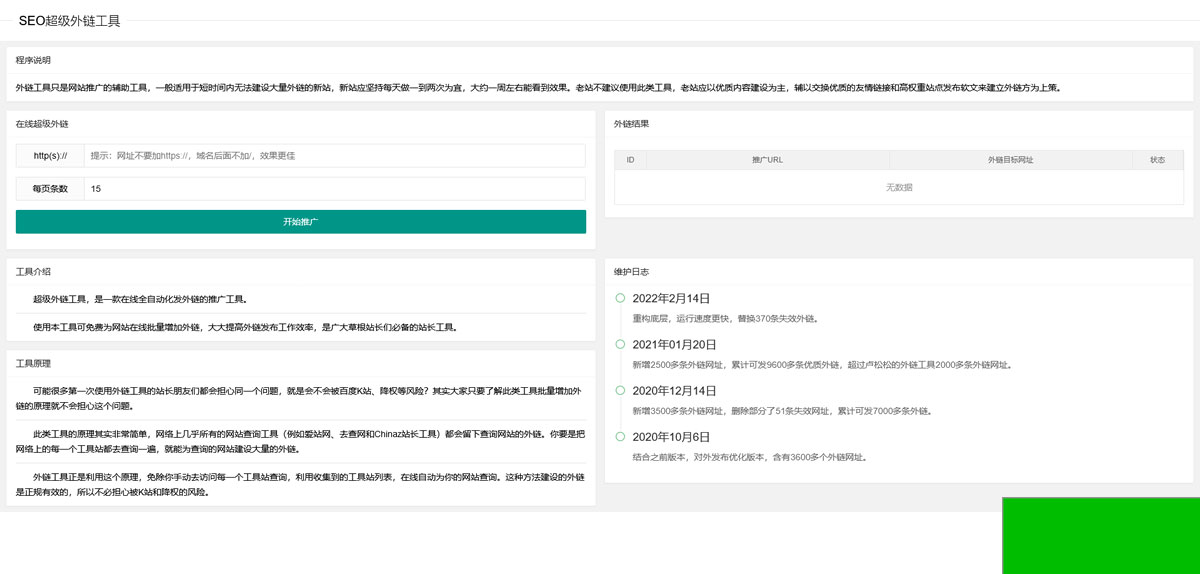Click the timeline circle for 2022年2月14日
The width and height of the screenshot is (1200, 574).
pyautogui.click(x=620, y=298)
